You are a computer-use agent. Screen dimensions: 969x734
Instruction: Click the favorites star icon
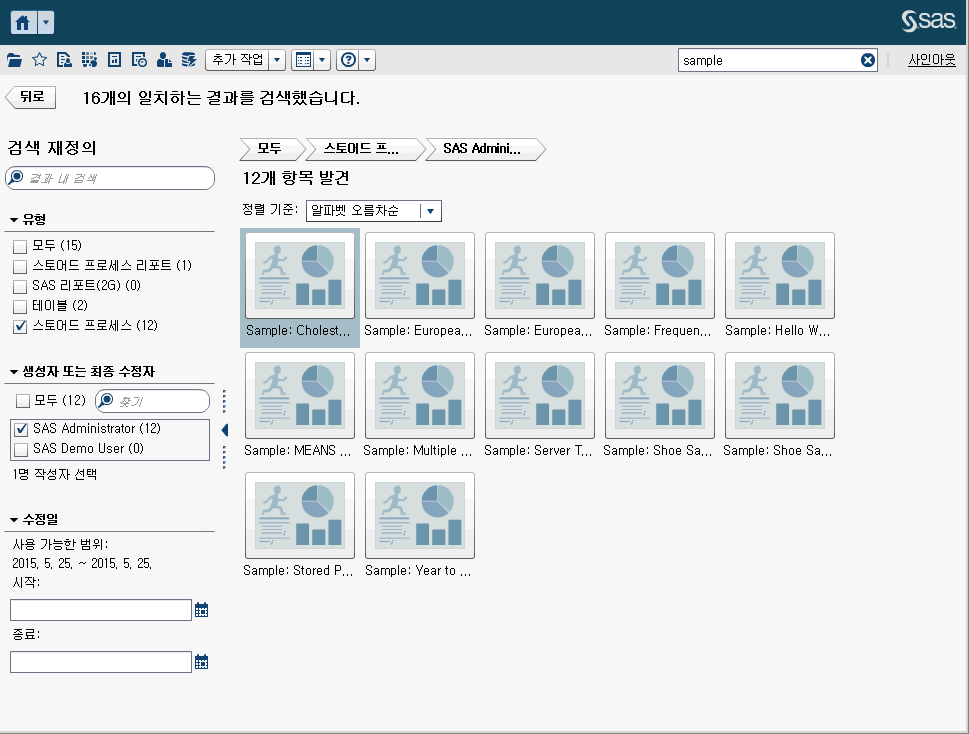pyautogui.click(x=39, y=59)
